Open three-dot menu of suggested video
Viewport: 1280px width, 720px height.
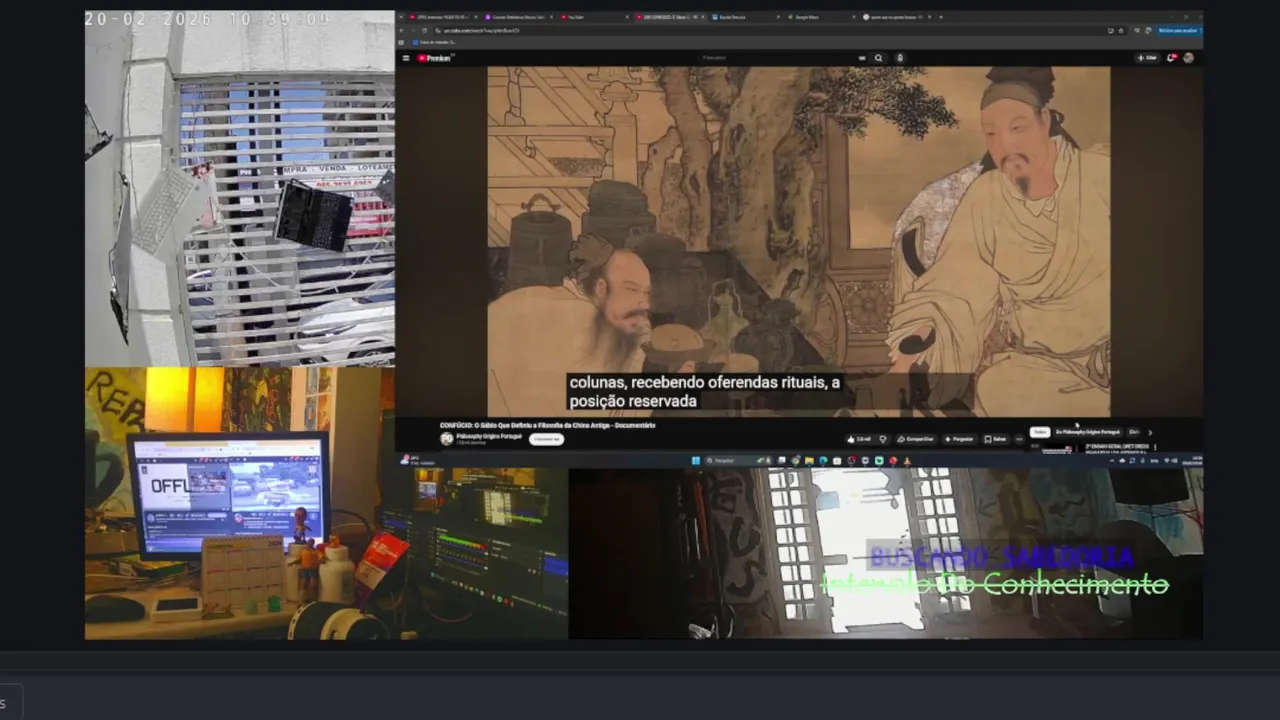tap(1155, 447)
